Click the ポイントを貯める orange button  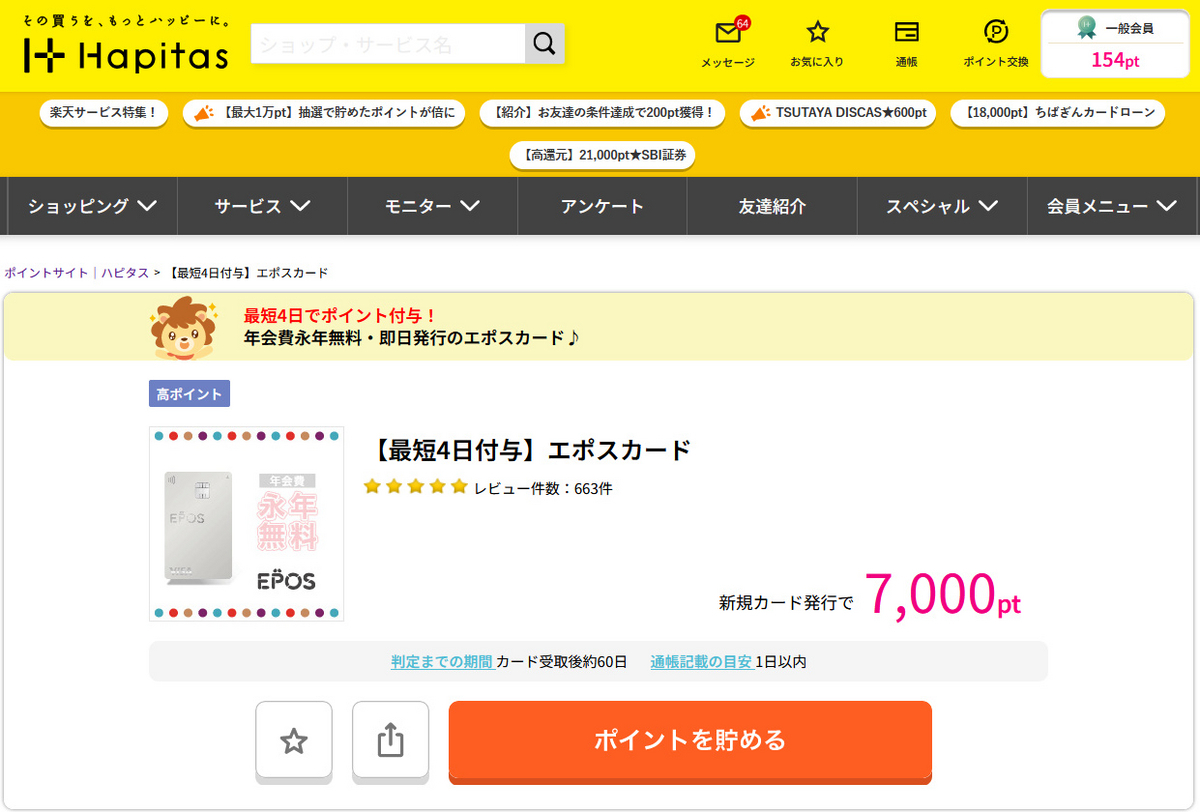[690, 741]
